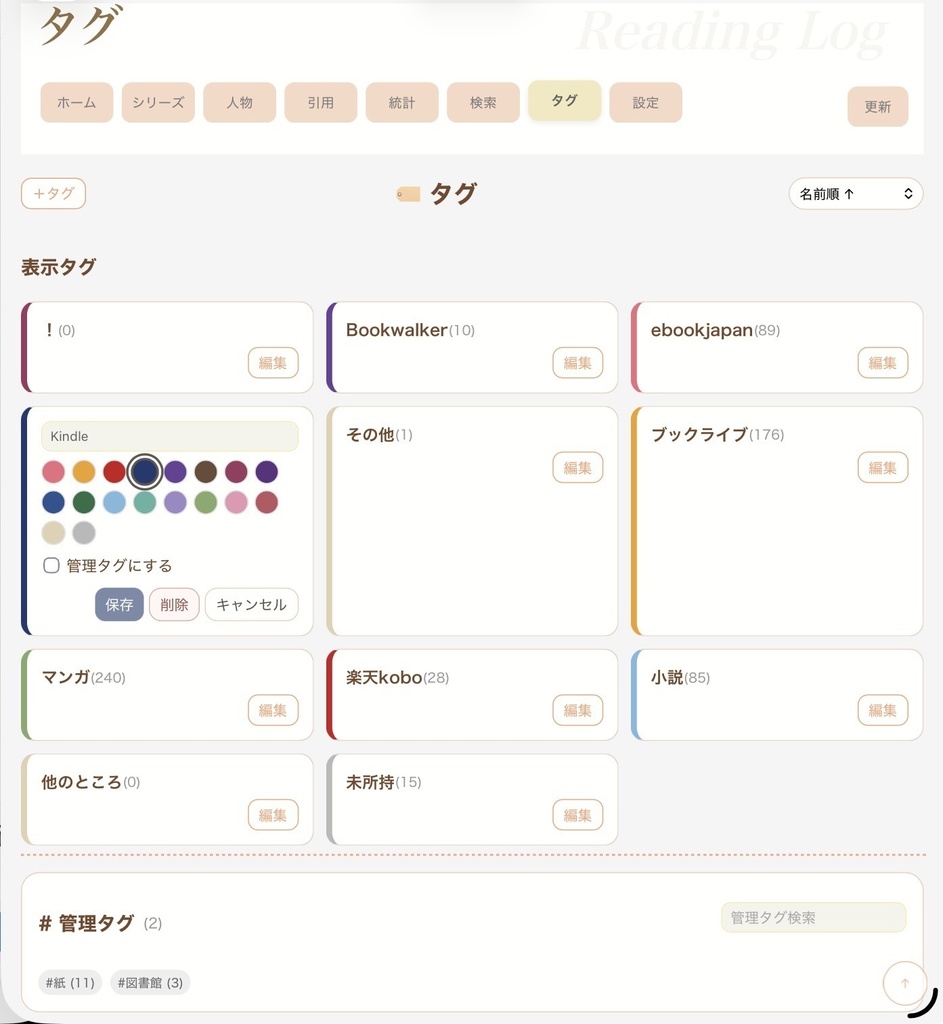Screen dimensions: 943x1024
Task: Edit the ブックライブ tag
Action: tap(882, 468)
